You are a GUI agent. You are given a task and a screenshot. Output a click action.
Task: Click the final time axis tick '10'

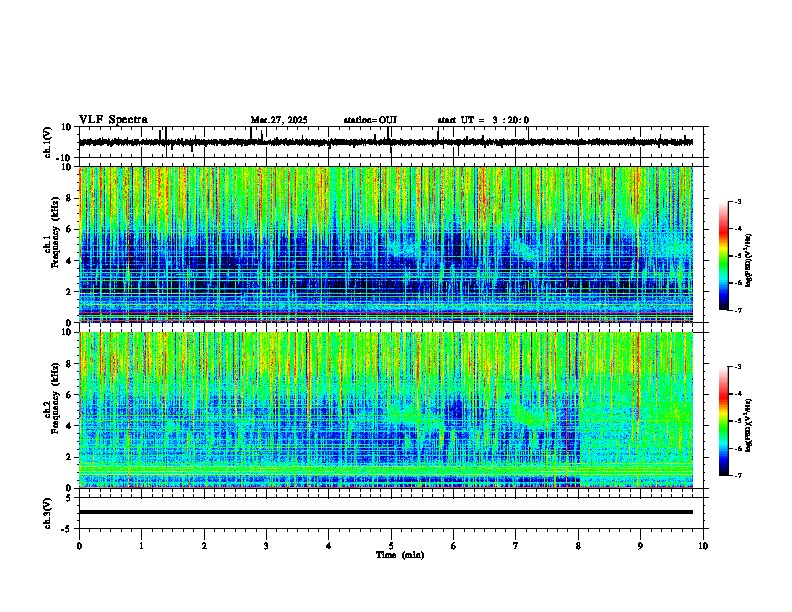coord(703,546)
